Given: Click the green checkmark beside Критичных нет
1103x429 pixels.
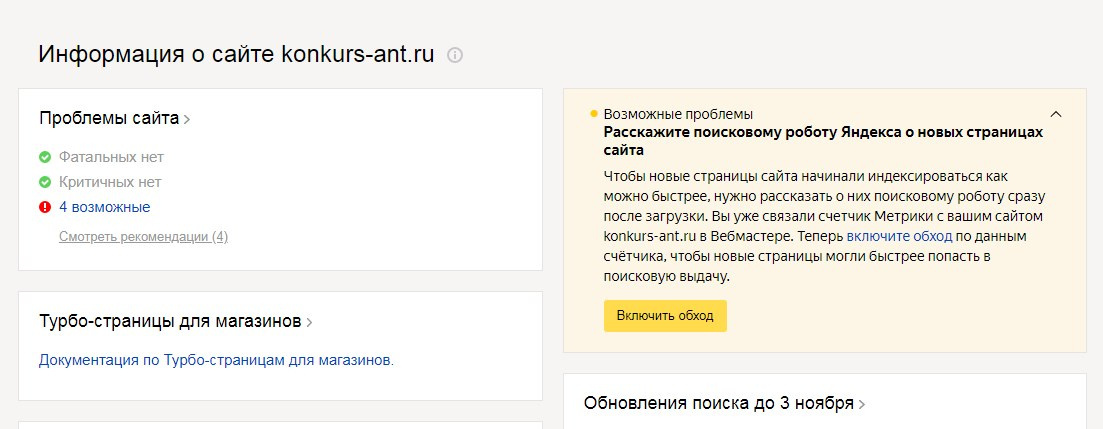Looking at the screenshot, I should 45,182.
